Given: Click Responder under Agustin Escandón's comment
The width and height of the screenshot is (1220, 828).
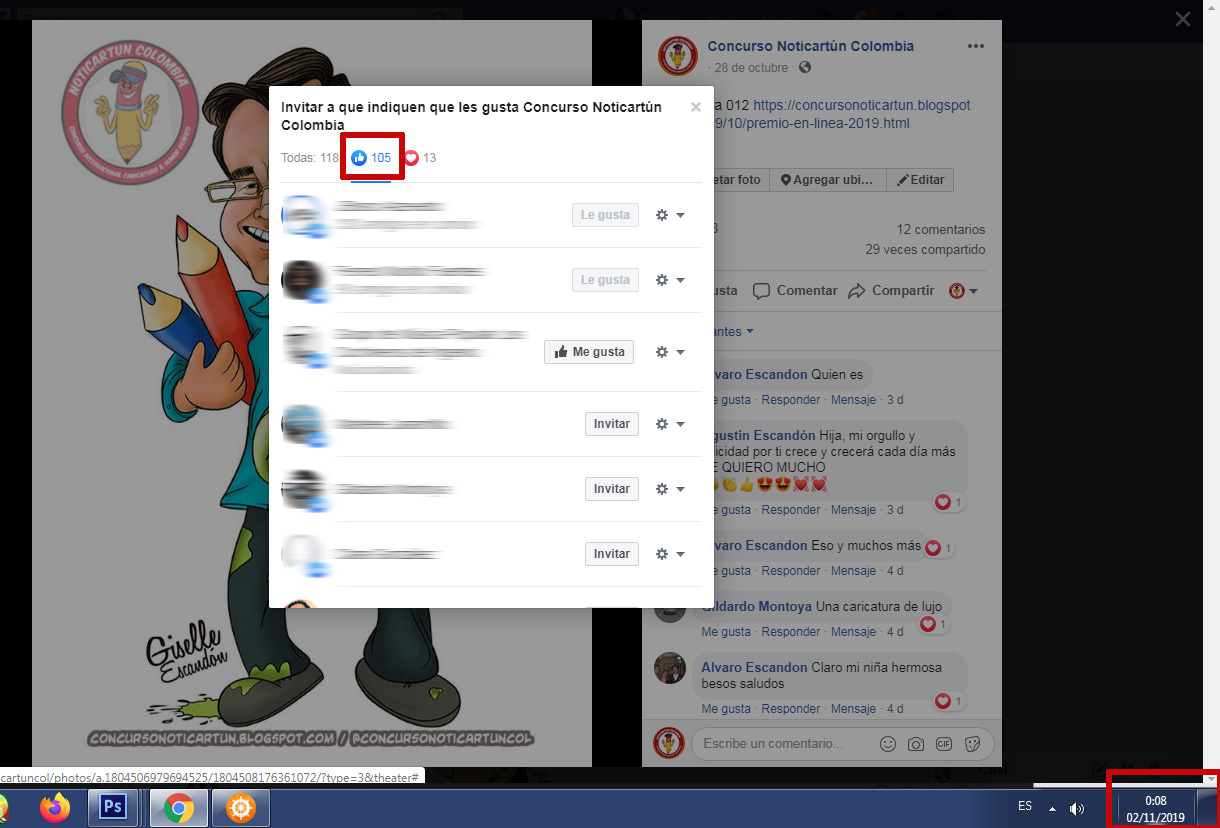Looking at the screenshot, I should click(791, 510).
